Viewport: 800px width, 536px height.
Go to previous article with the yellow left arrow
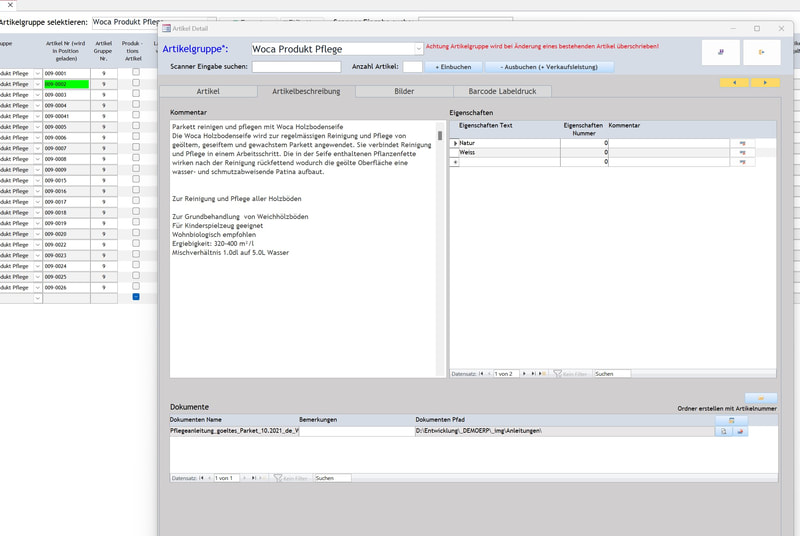coord(734,83)
